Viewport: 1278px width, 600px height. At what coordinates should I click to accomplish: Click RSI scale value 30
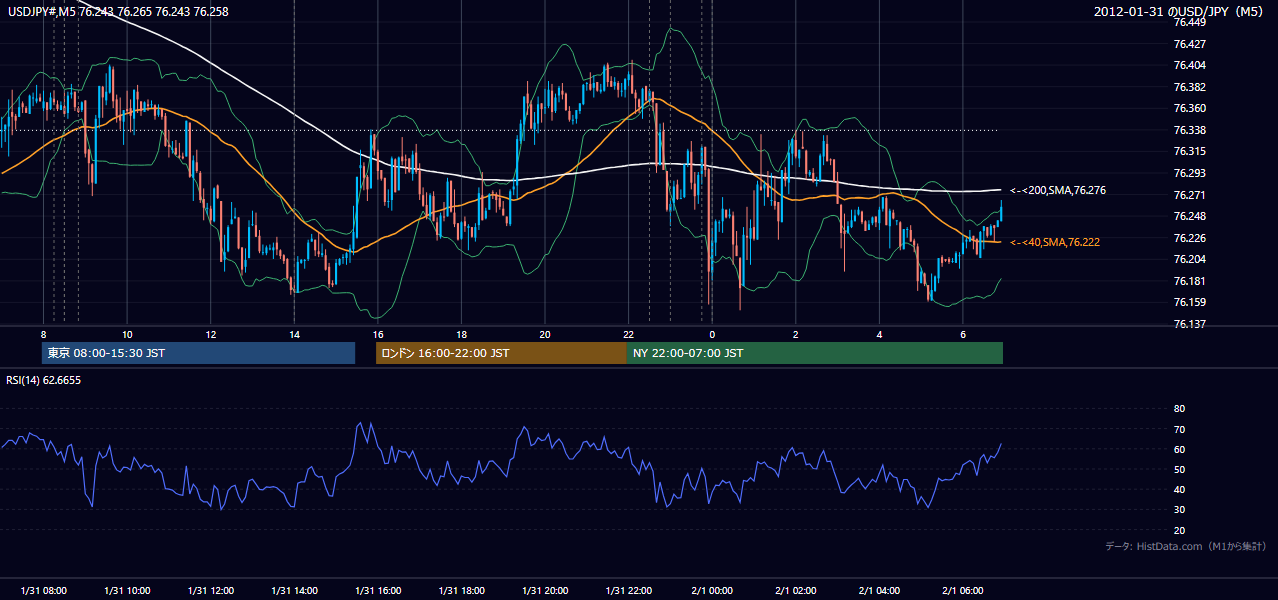point(1179,510)
